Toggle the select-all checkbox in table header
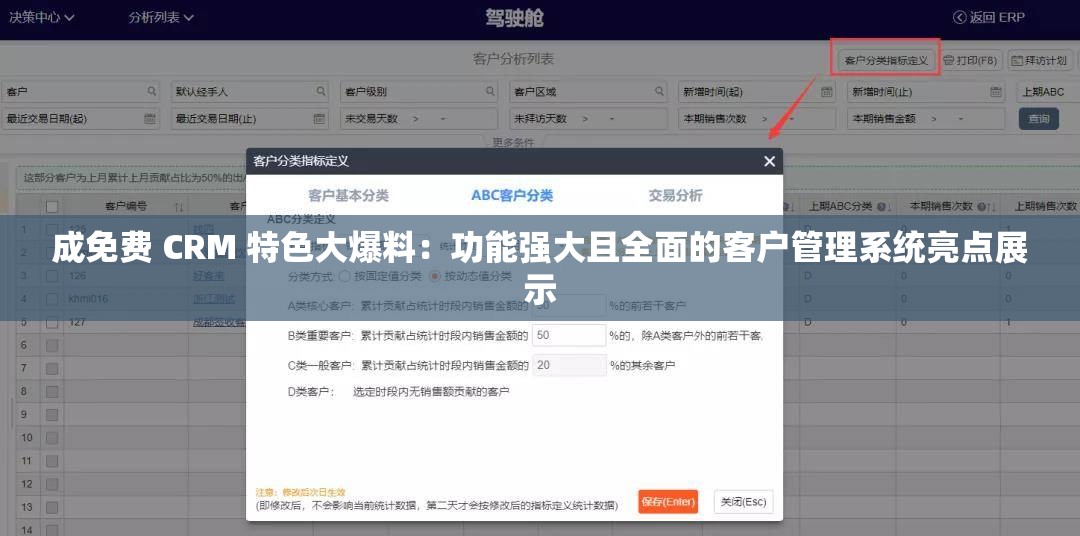Image resolution: width=1080 pixels, height=536 pixels. (x=52, y=206)
